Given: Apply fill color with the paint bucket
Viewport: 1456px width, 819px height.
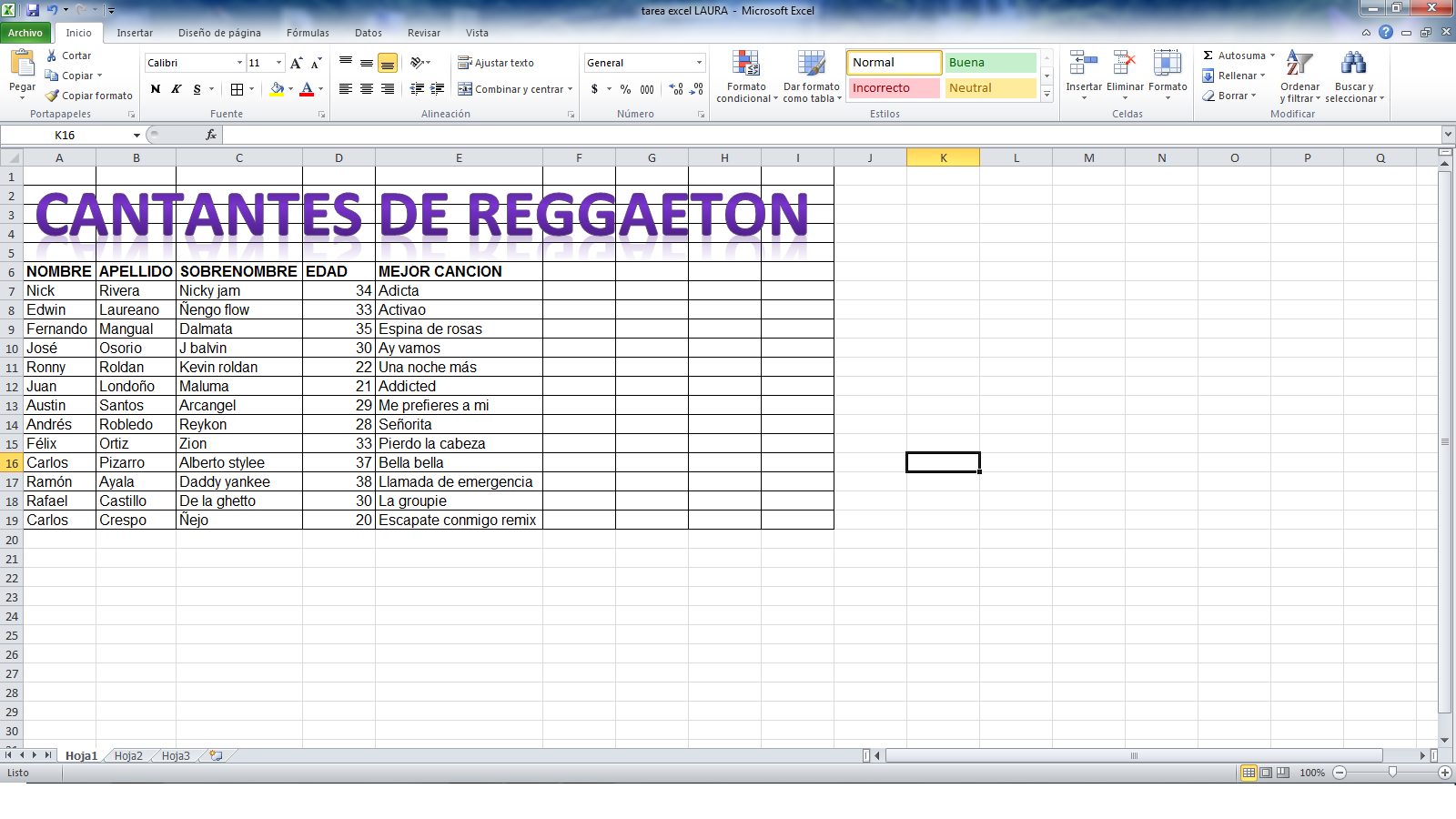Looking at the screenshot, I should pos(277,89).
